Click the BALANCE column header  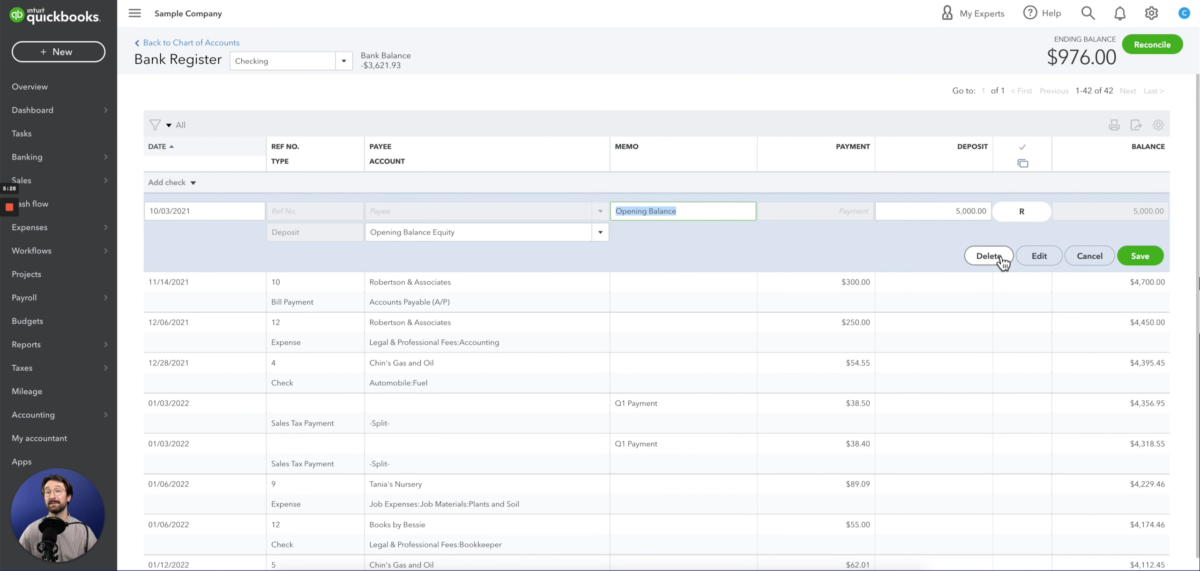1148,147
